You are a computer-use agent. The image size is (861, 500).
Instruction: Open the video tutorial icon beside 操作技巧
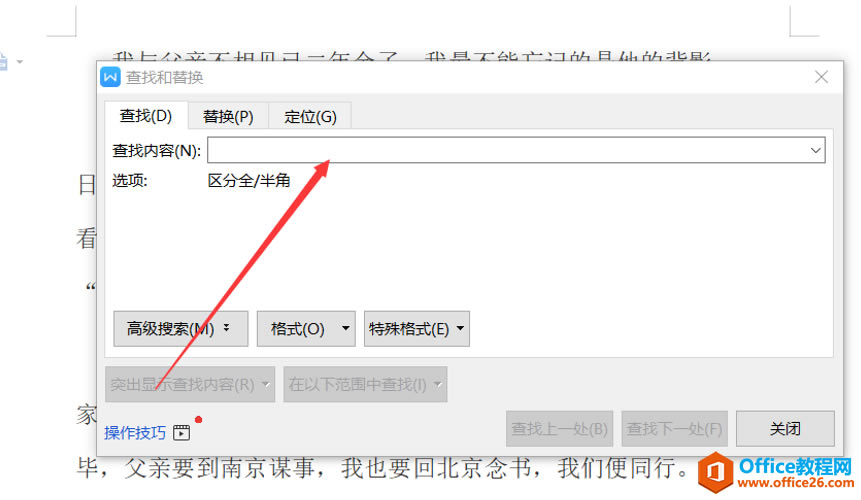[x=182, y=432]
